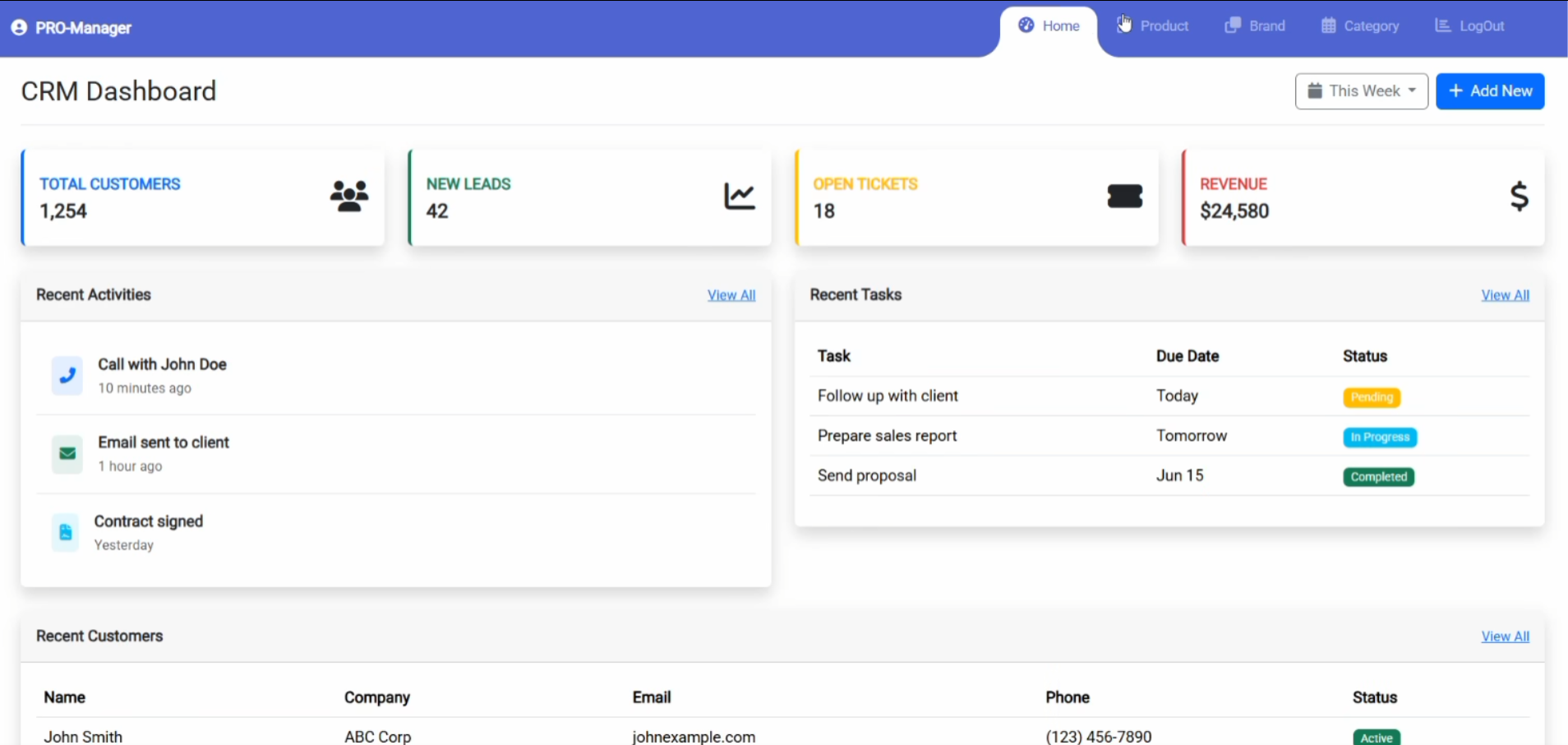Click the document icon for Contract signed
The height and width of the screenshot is (745, 1568).
point(66,533)
